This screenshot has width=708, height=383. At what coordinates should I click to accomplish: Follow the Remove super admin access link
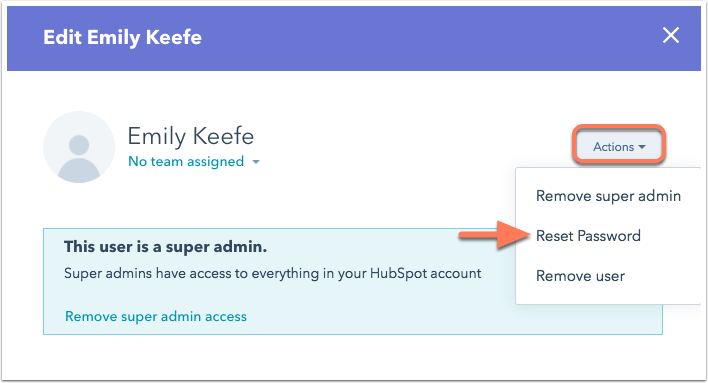click(x=156, y=316)
